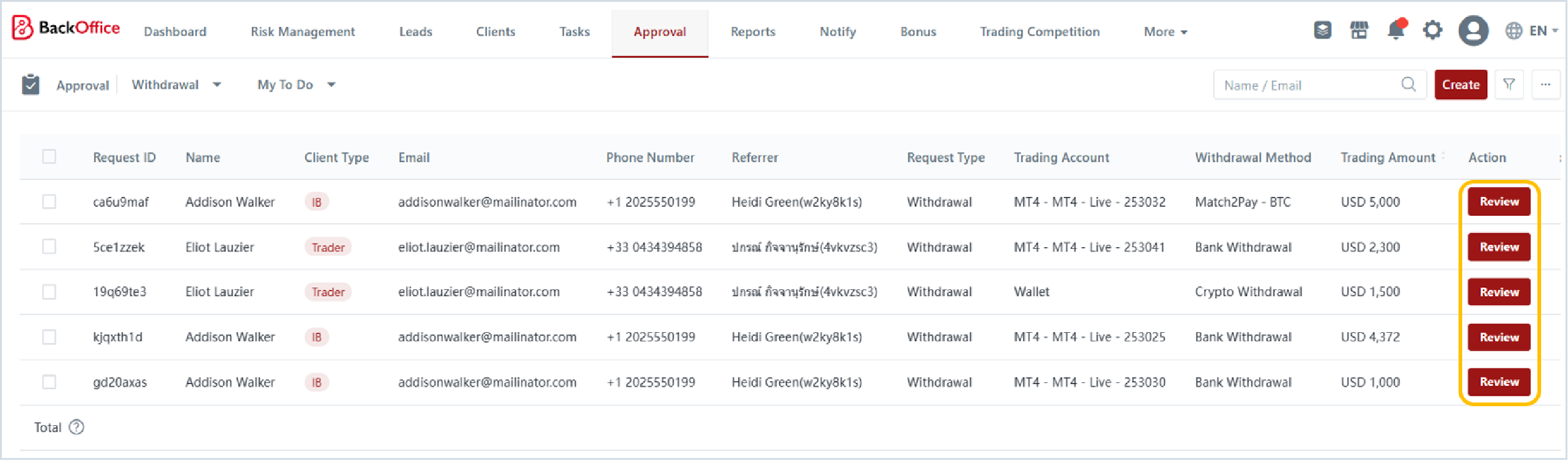Sort by Trading Amount column arrow

1443,156
